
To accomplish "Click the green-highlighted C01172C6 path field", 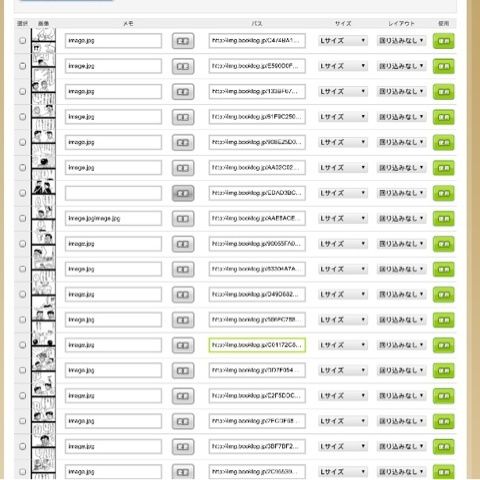I will pyautogui.click(x=257, y=345).
